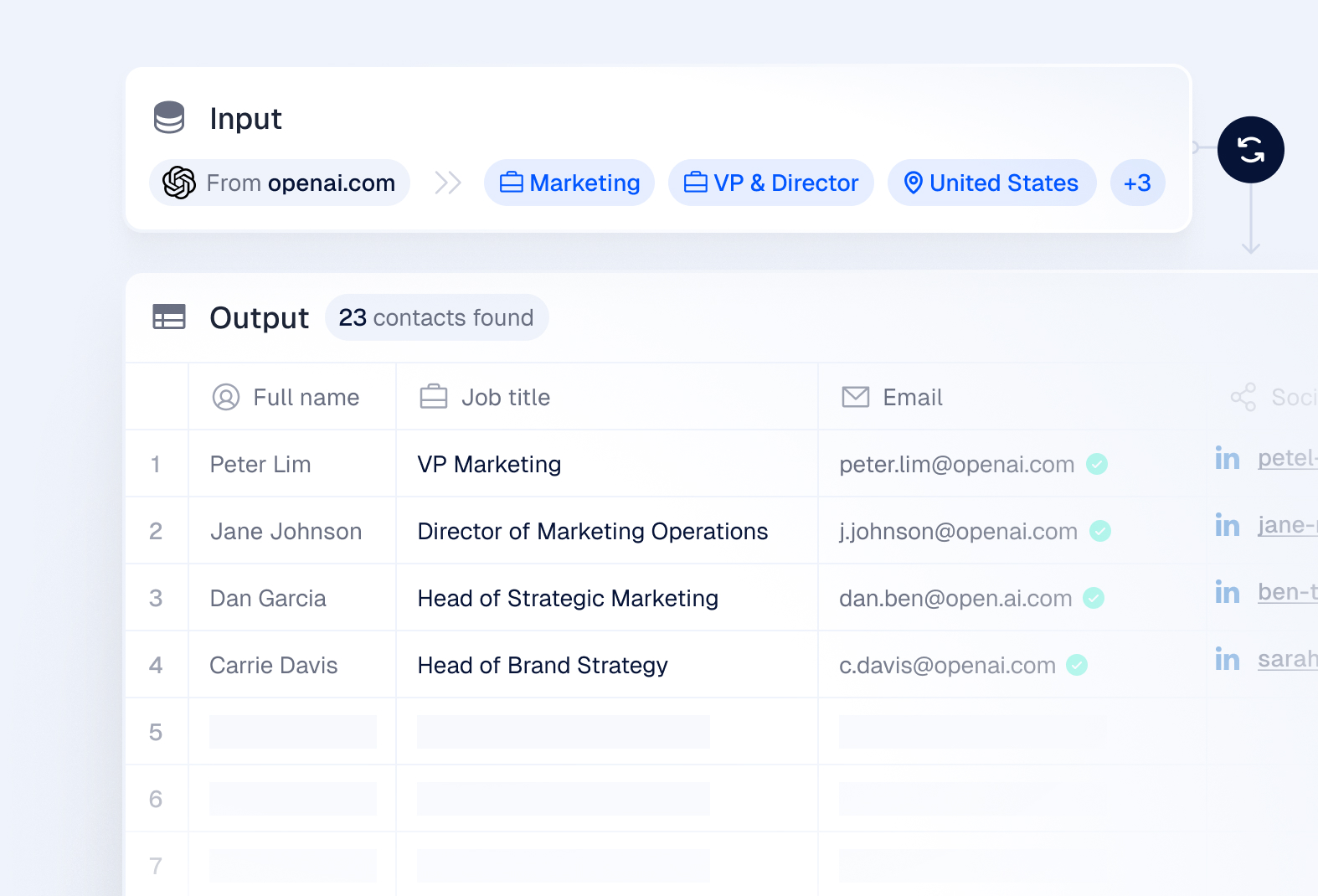Click verified checkmark beside peter.lim@openai.com
The image size is (1318, 896).
click(1097, 464)
